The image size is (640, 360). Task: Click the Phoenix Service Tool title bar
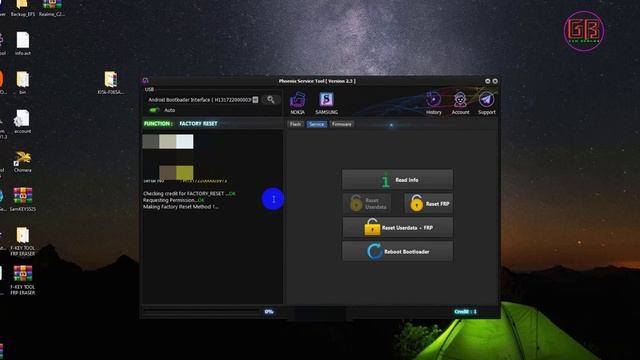tap(317, 81)
